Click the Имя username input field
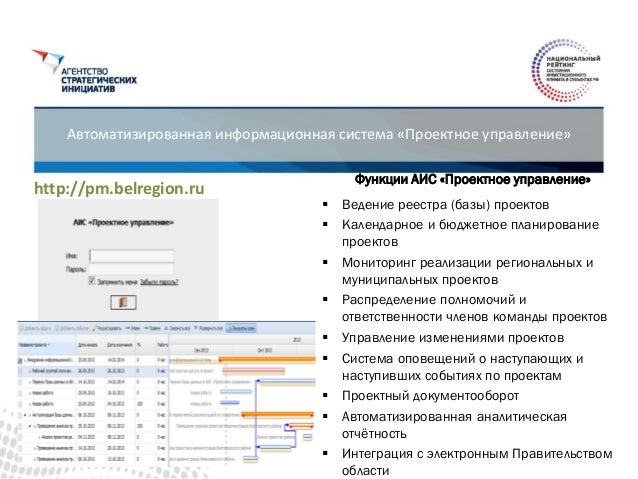Screen dimensions: 638x479 (132, 256)
